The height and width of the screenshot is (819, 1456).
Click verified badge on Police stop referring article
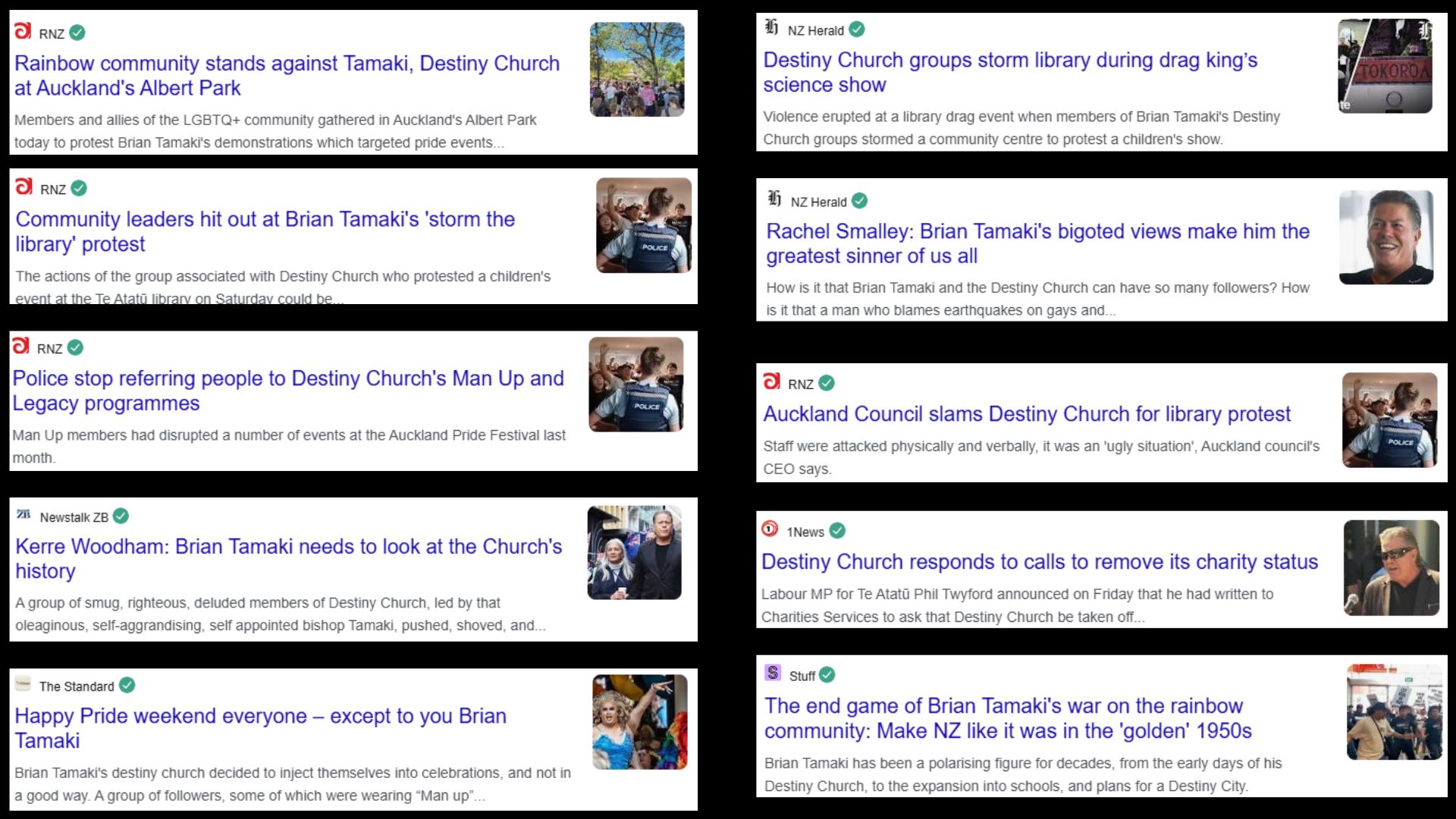[x=75, y=347]
